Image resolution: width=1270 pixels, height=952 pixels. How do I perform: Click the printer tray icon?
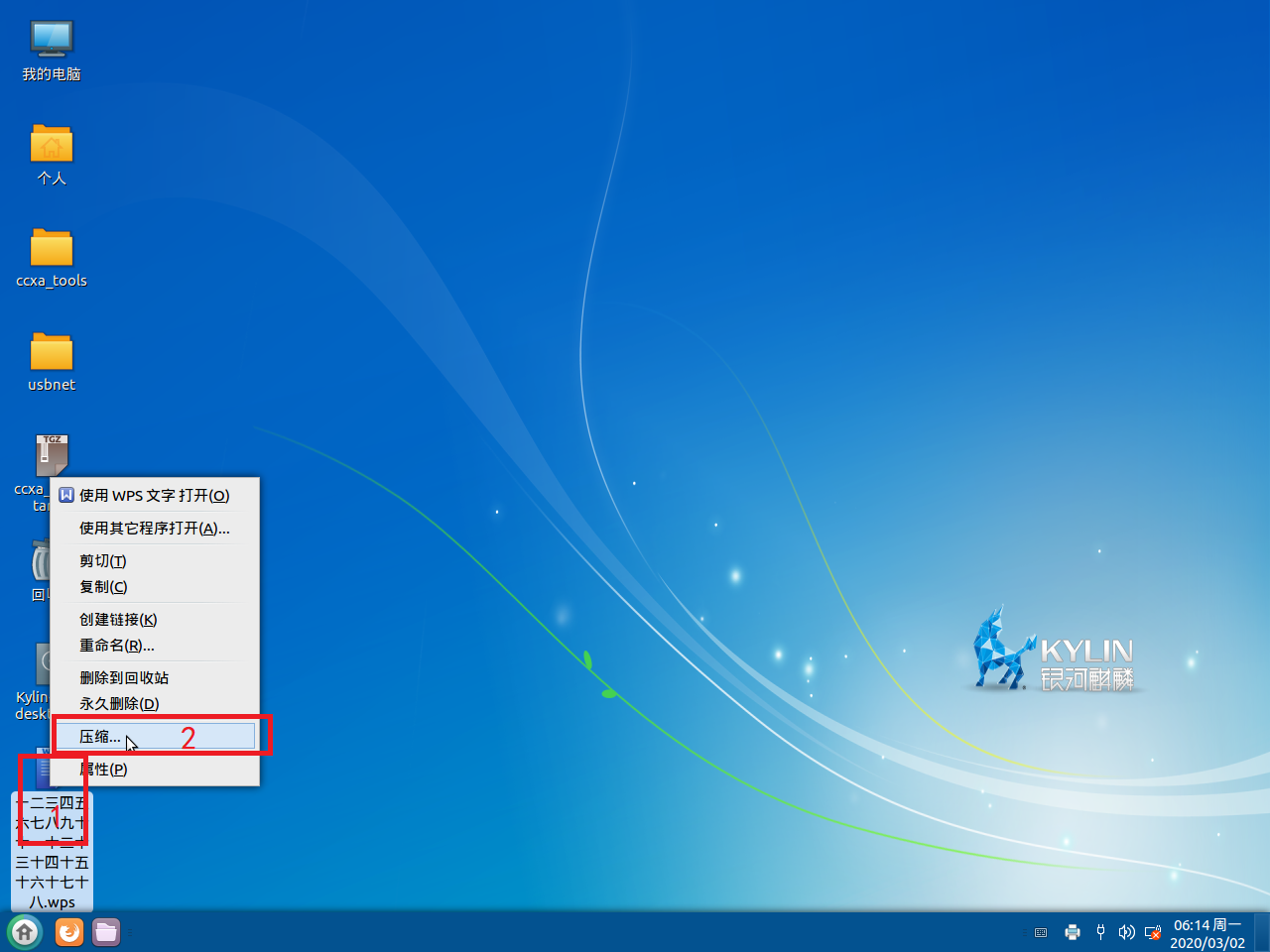tap(1073, 932)
